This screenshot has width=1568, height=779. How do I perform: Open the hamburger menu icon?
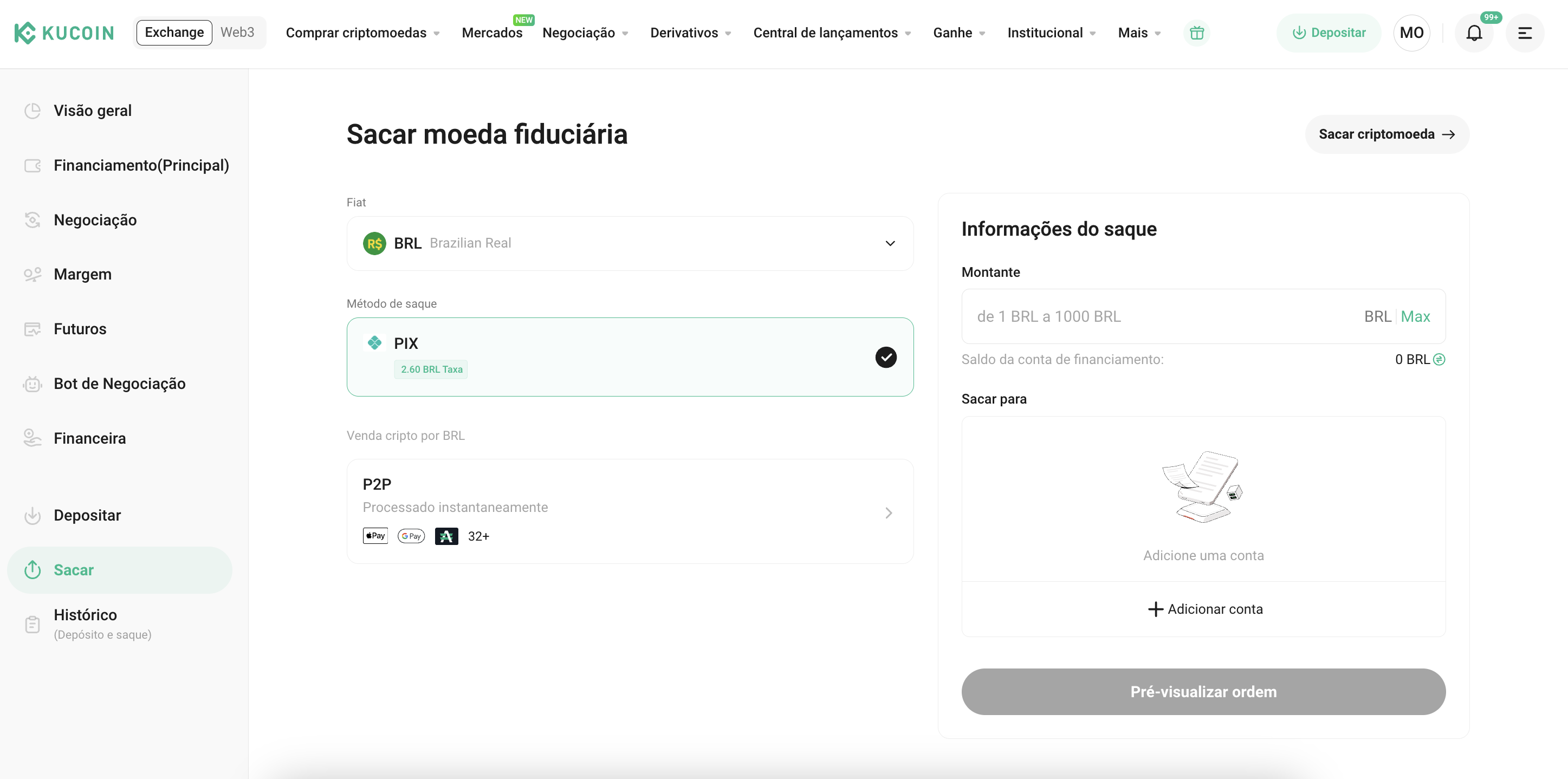[1524, 33]
